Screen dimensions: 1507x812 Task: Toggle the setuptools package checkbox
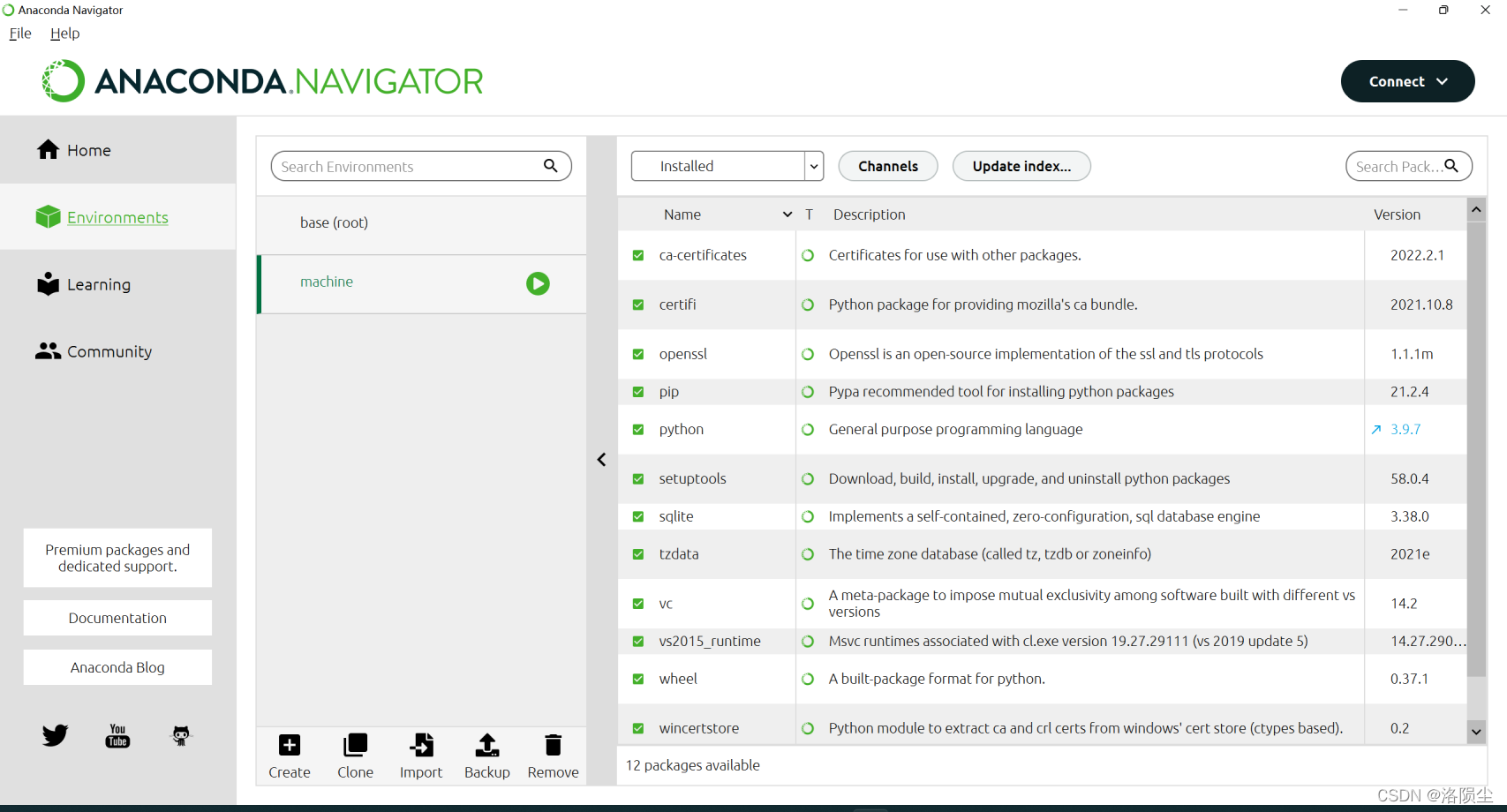pos(638,479)
